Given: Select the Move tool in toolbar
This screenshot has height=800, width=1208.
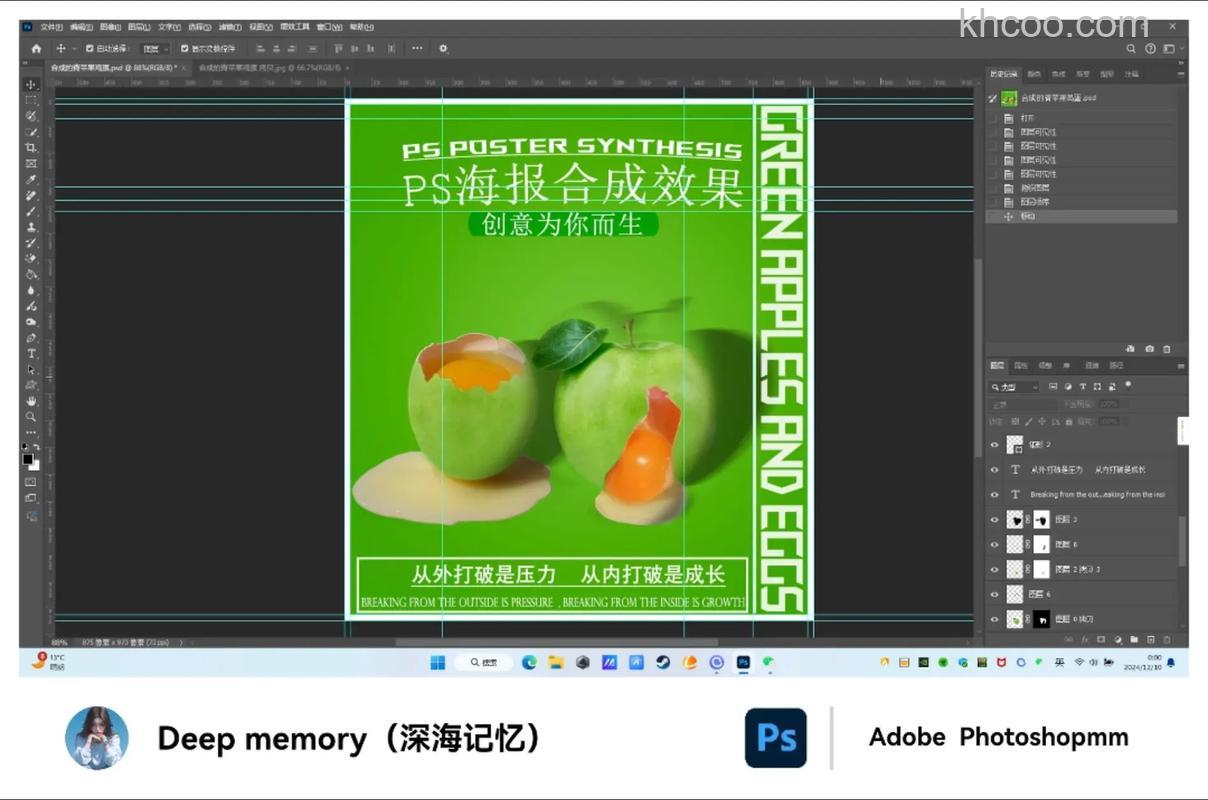Looking at the screenshot, I should coord(31,85).
